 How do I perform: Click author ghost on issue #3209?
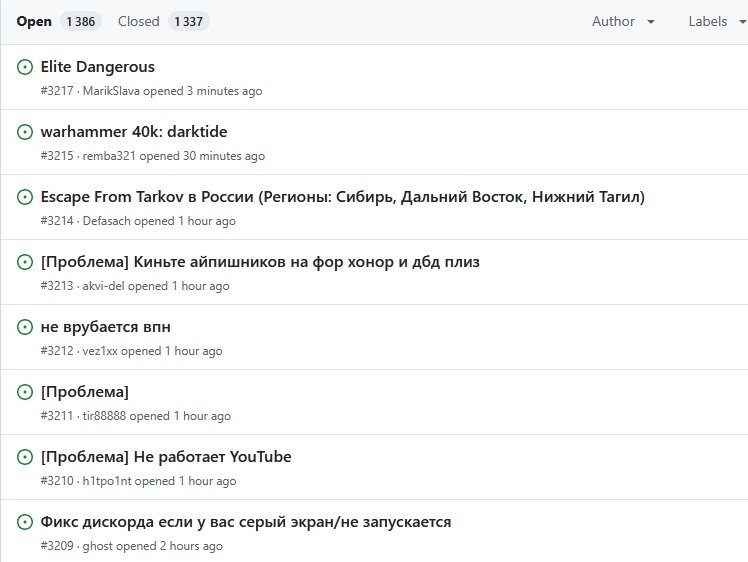click(x=98, y=546)
